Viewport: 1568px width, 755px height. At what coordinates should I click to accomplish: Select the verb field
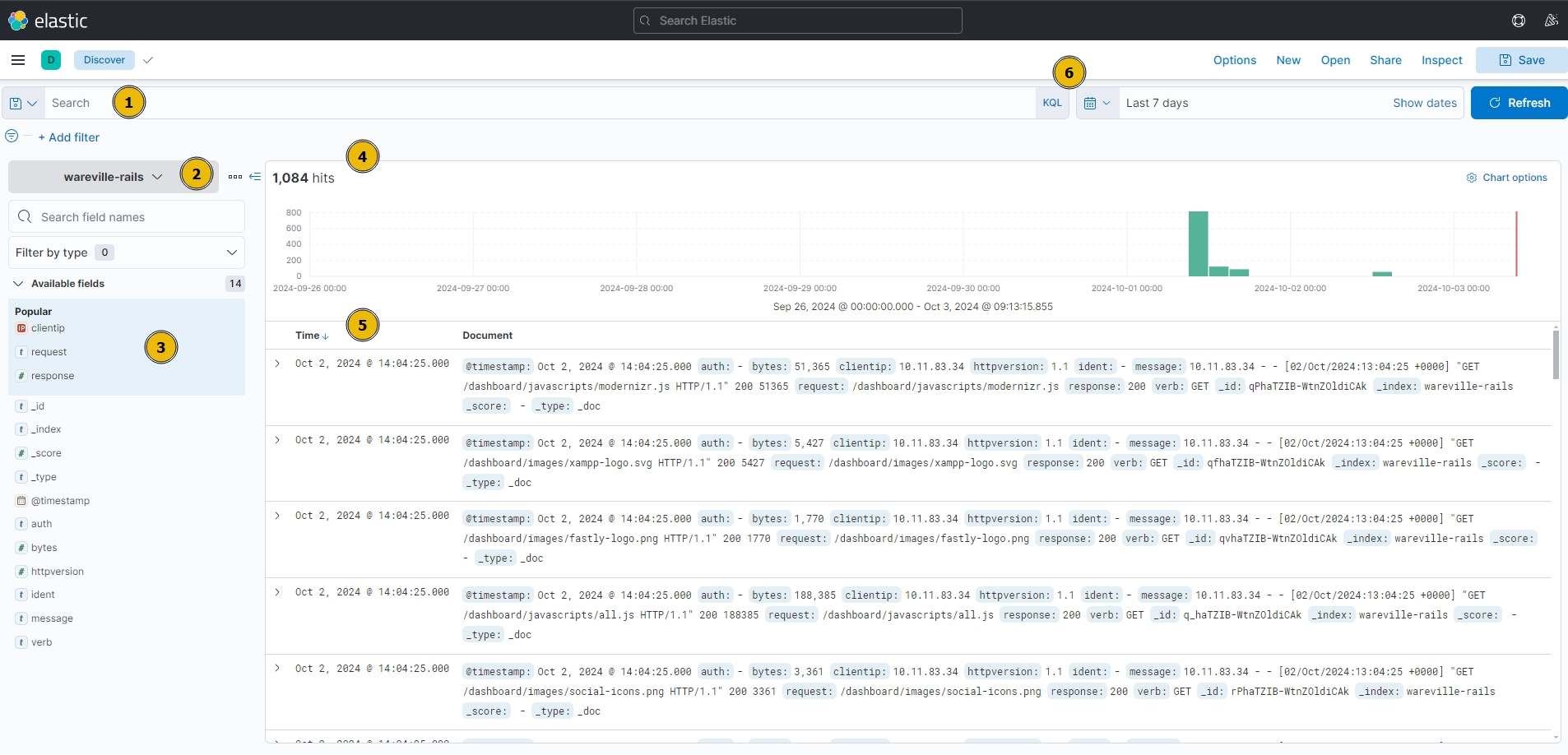click(x=41, y=642)
